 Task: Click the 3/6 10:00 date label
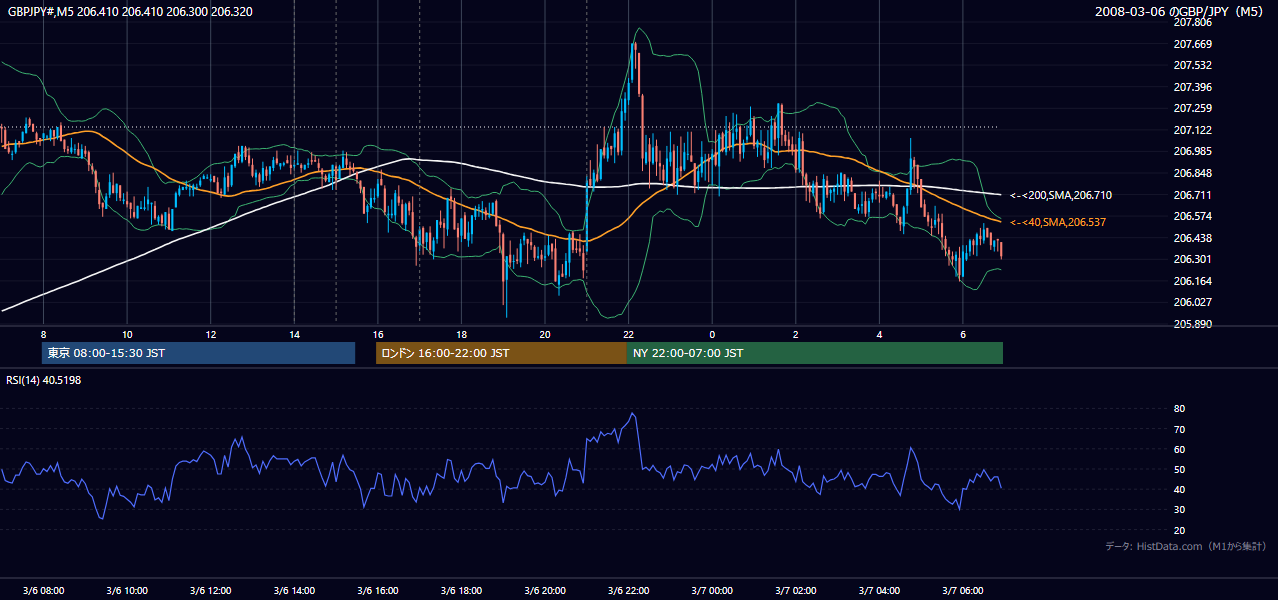pos(127,591)
